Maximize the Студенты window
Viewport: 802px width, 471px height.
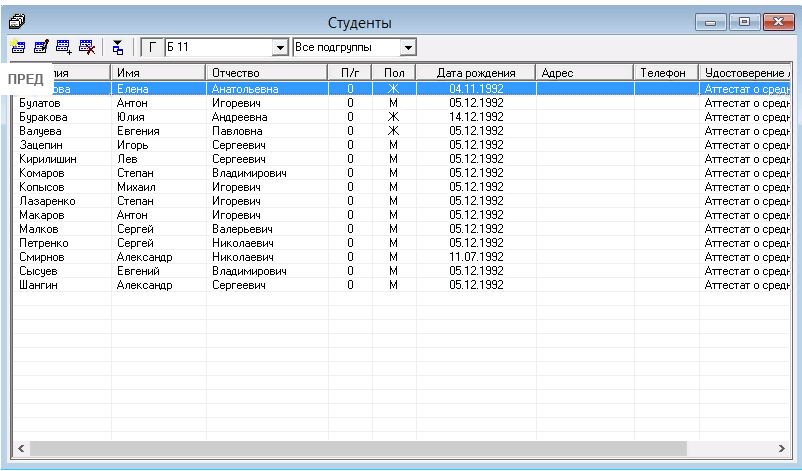click(744, 21)
